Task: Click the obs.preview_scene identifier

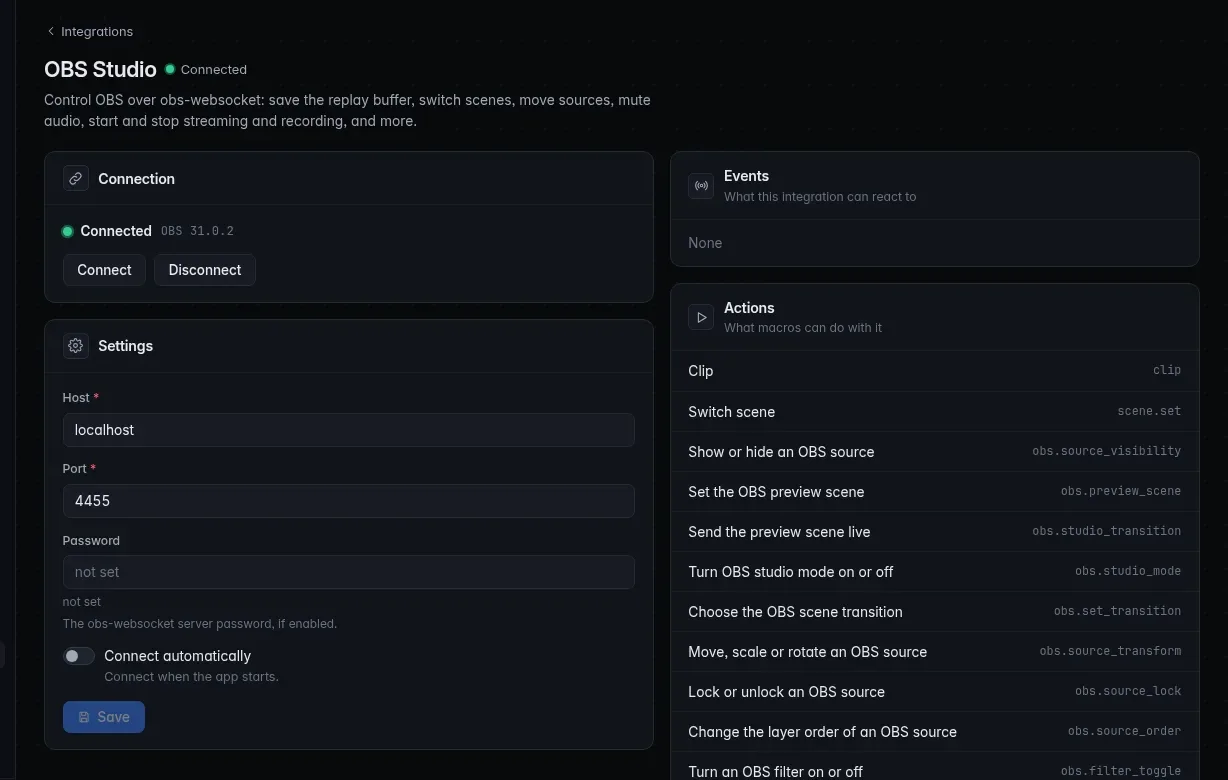Action: coord(1121,491)
